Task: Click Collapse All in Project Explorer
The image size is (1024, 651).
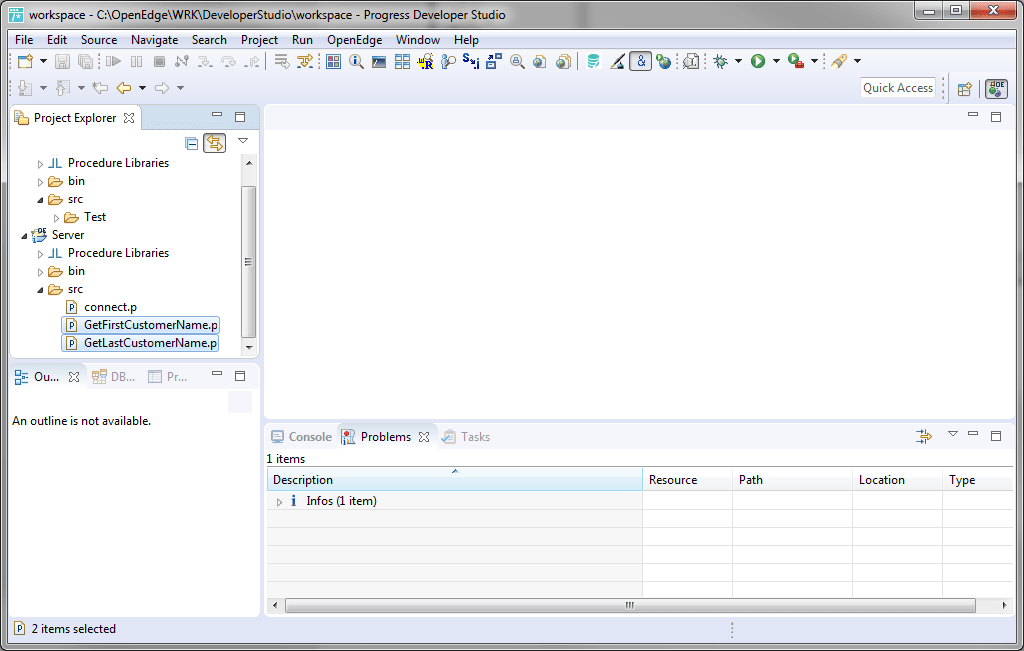Action: click(x=191, y=143)
